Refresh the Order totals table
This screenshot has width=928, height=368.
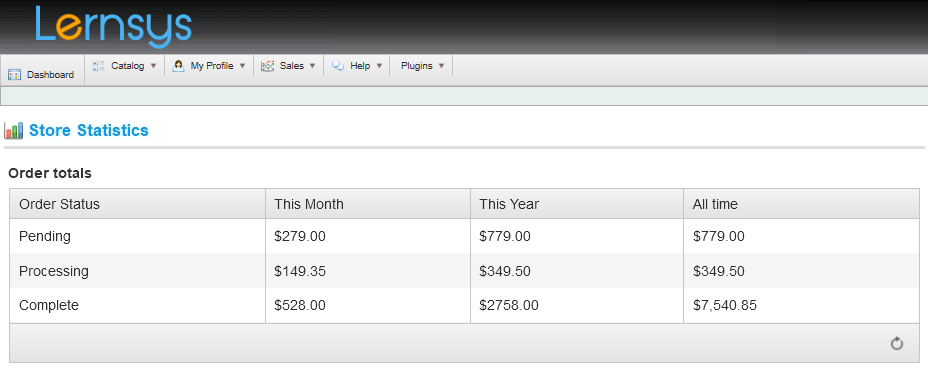(x=897, y=343)
